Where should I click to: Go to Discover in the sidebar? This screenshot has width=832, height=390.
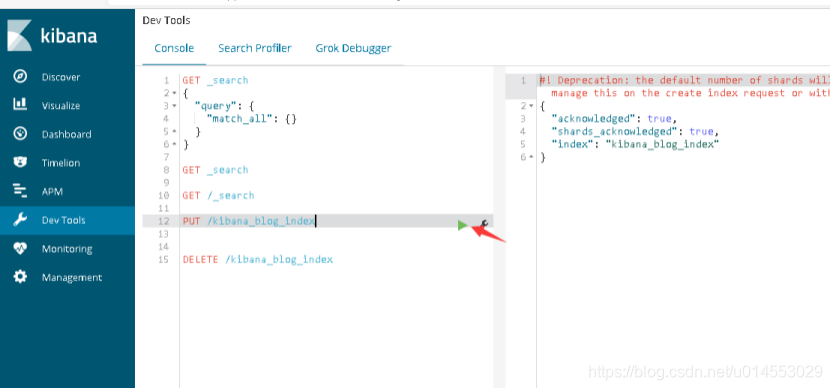pyautogui.click(x=61, y=77)
